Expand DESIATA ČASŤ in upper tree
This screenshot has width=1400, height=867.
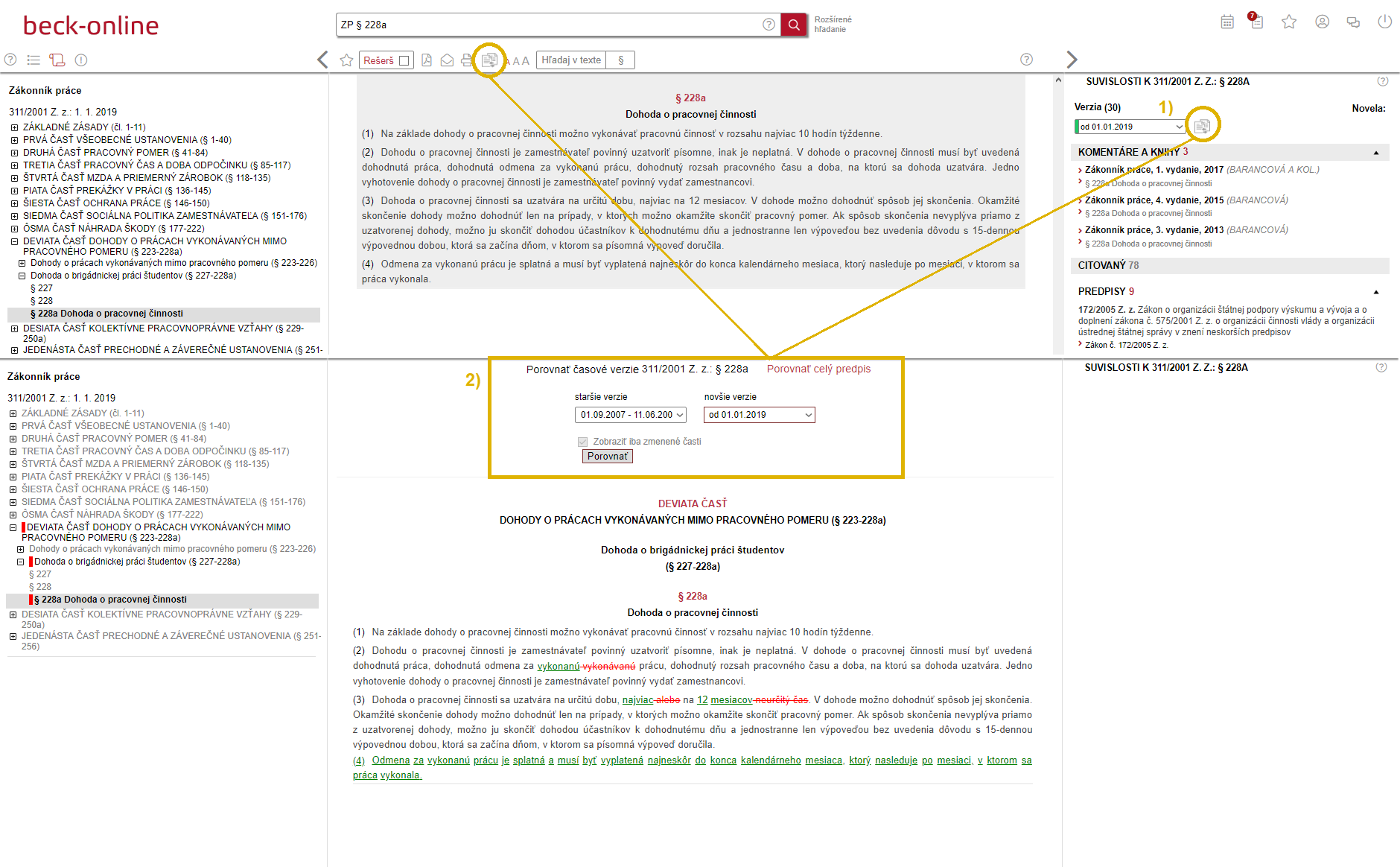14,328
